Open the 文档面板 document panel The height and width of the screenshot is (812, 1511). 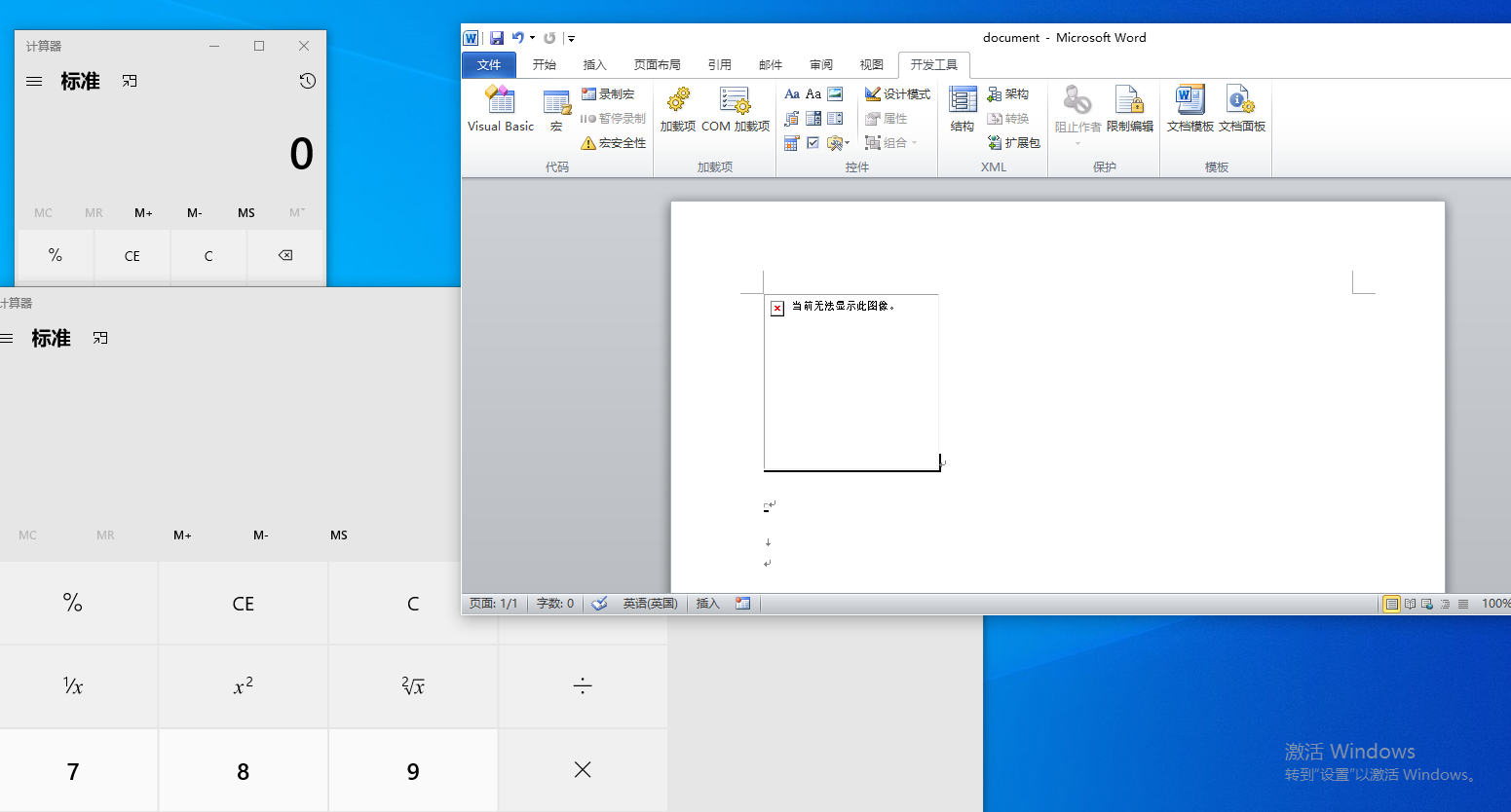pos(1242,109)
